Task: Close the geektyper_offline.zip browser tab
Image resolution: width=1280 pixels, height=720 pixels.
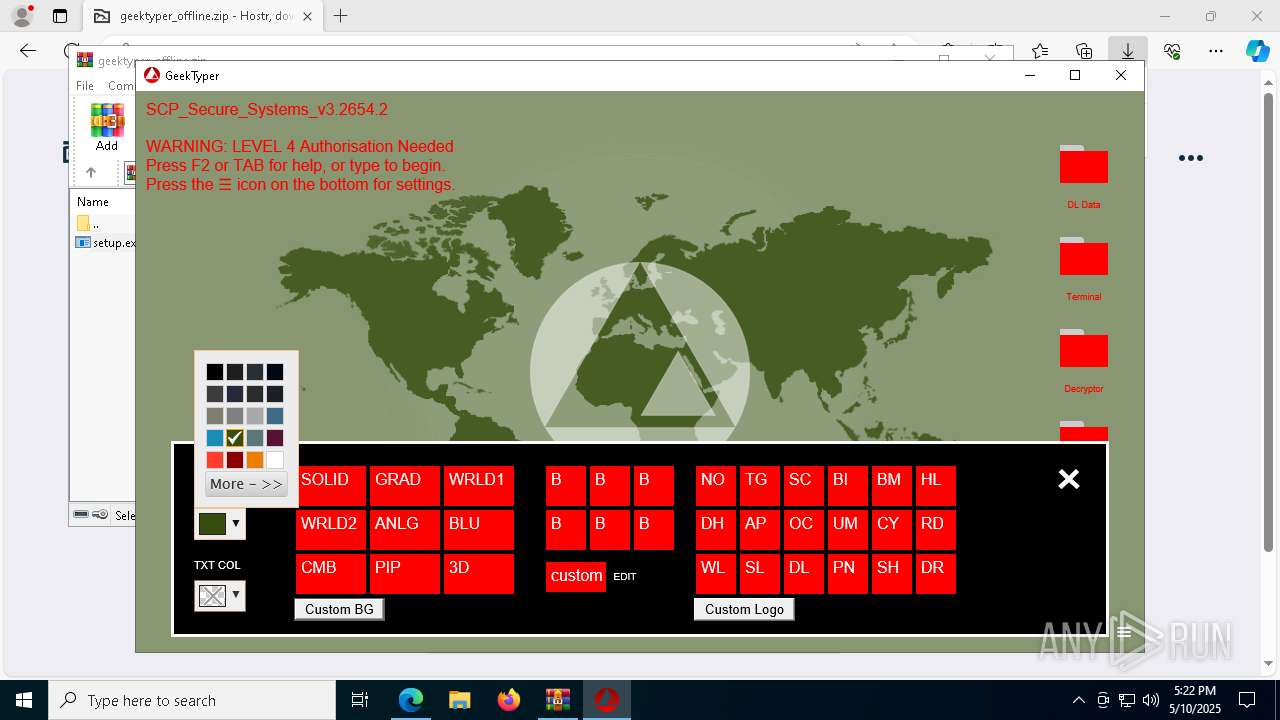Action: pyautogui.click(x=308, y=16)
